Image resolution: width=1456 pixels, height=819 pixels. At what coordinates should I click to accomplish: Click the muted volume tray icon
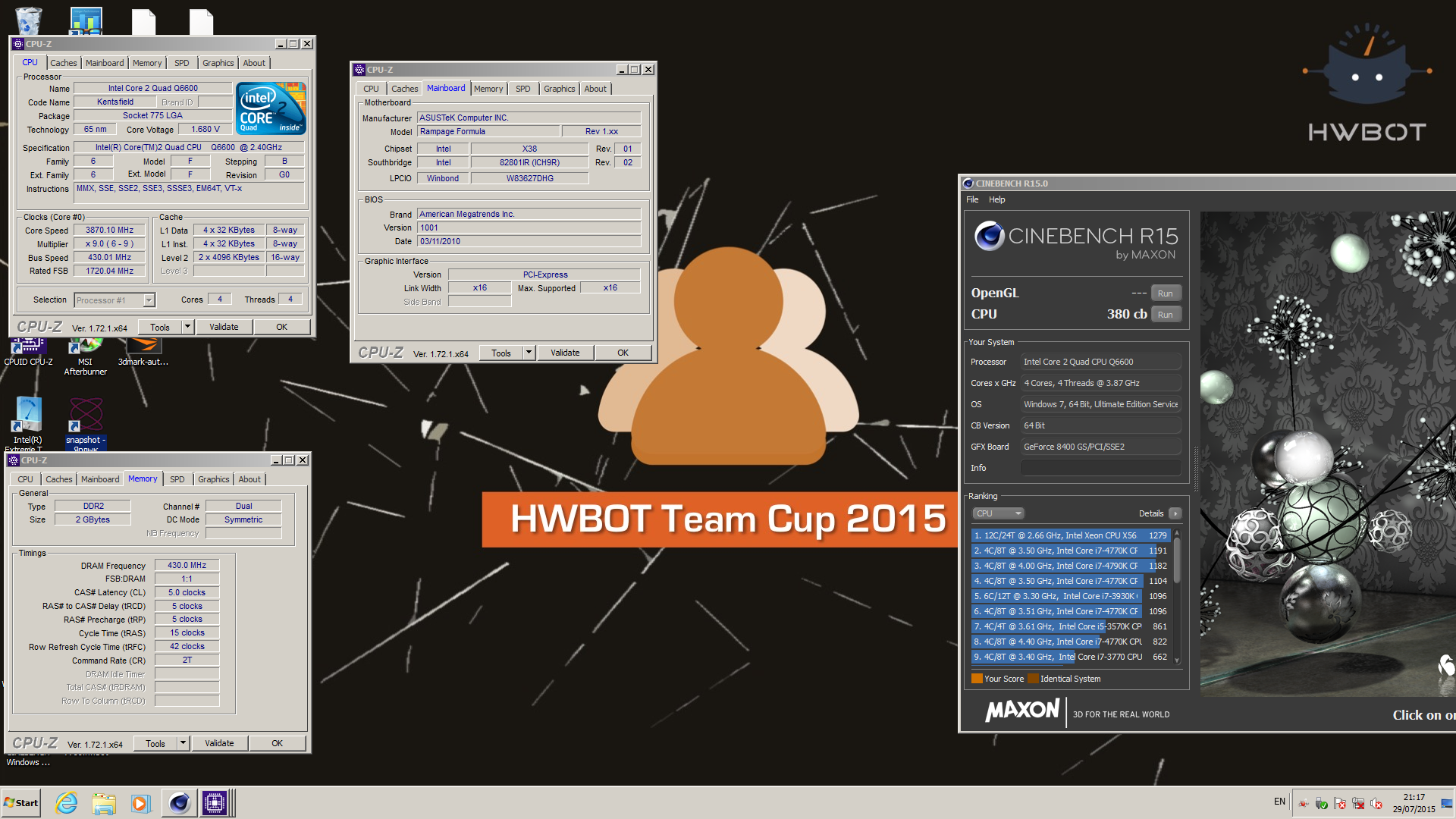tap(1376, 803)
